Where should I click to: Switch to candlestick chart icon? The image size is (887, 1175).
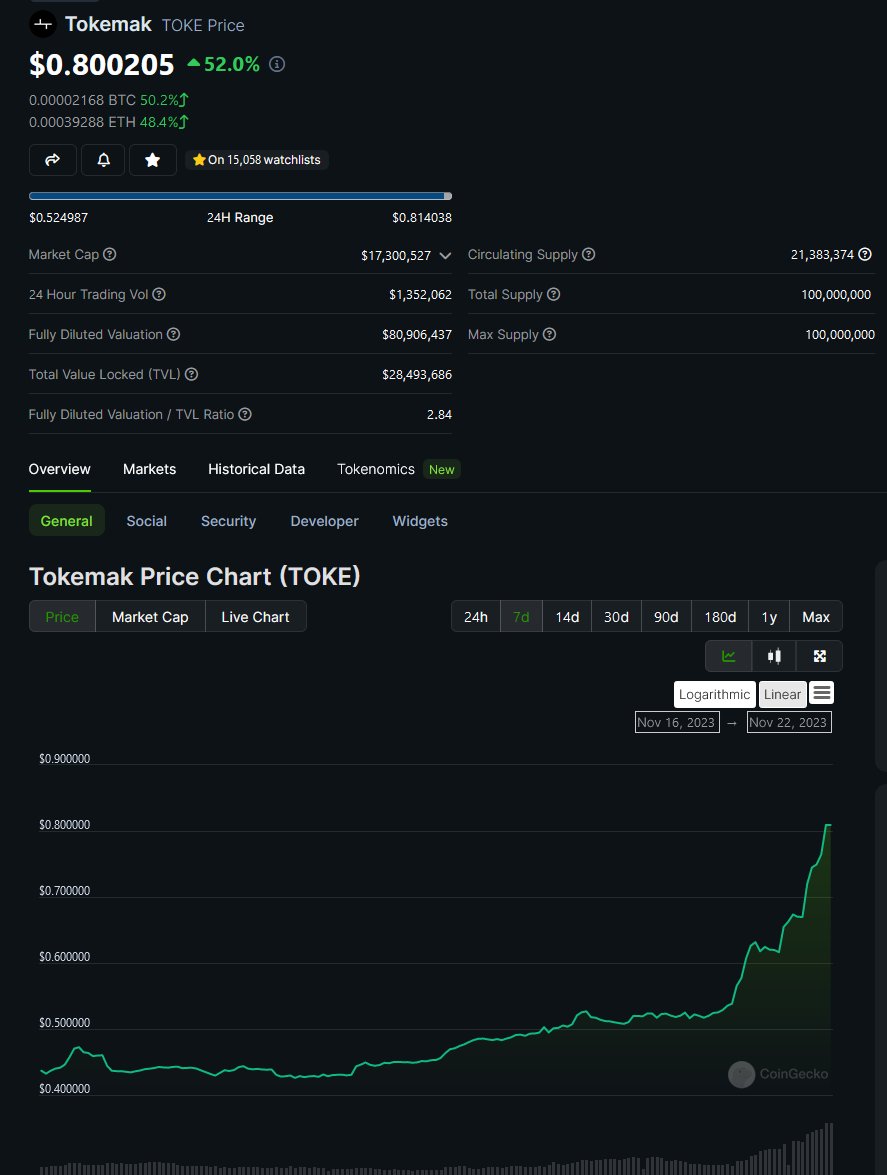(774, 656)
